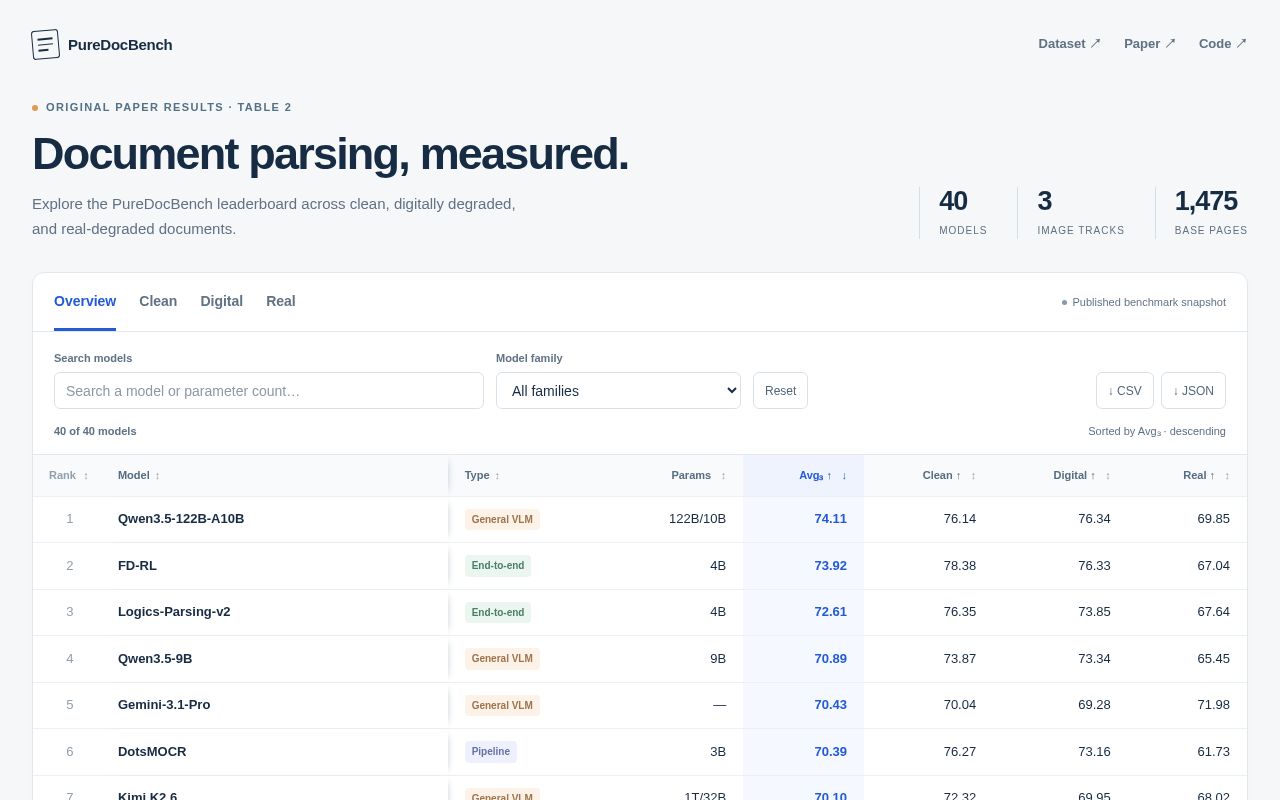1280x800 pixels.
Task: Click End-to-end tag on FD-RL row
Action: (498, 566)
